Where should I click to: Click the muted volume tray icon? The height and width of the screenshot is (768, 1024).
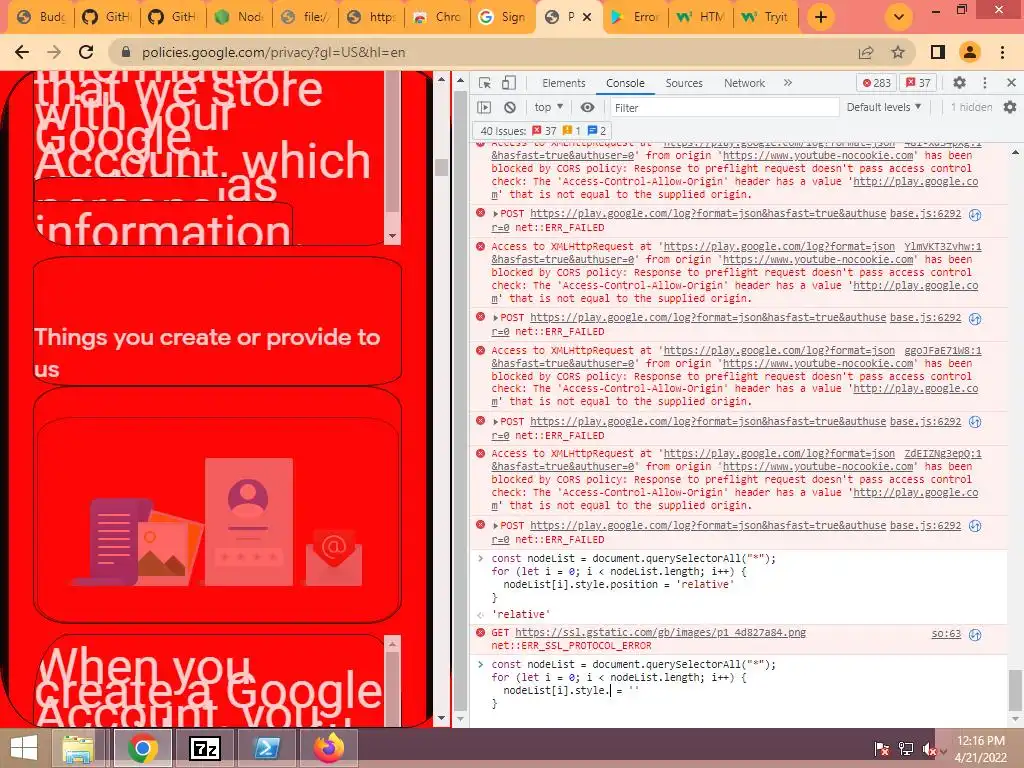(929, 748)
